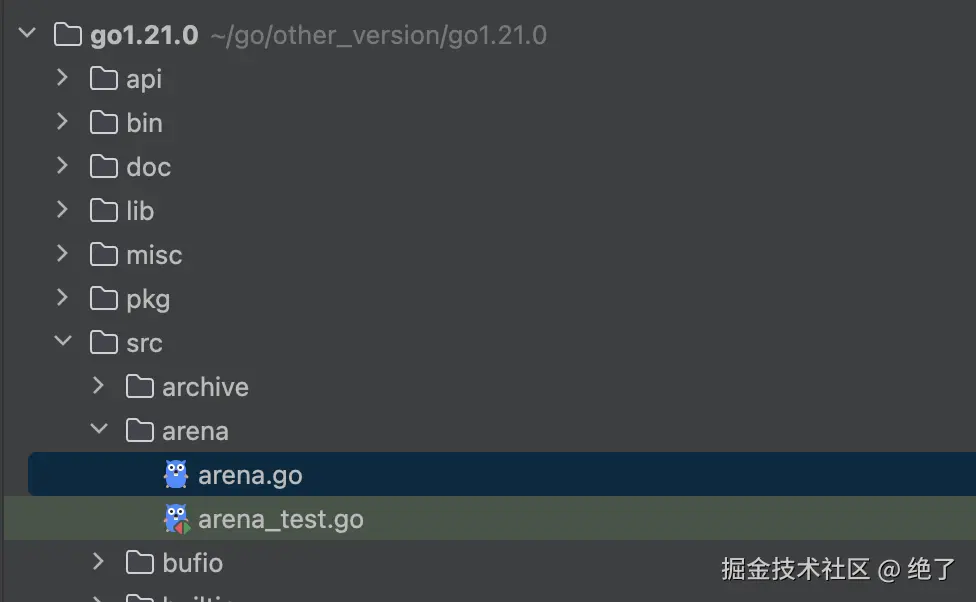Click the archive folder icon

click(x=140, y=387)
